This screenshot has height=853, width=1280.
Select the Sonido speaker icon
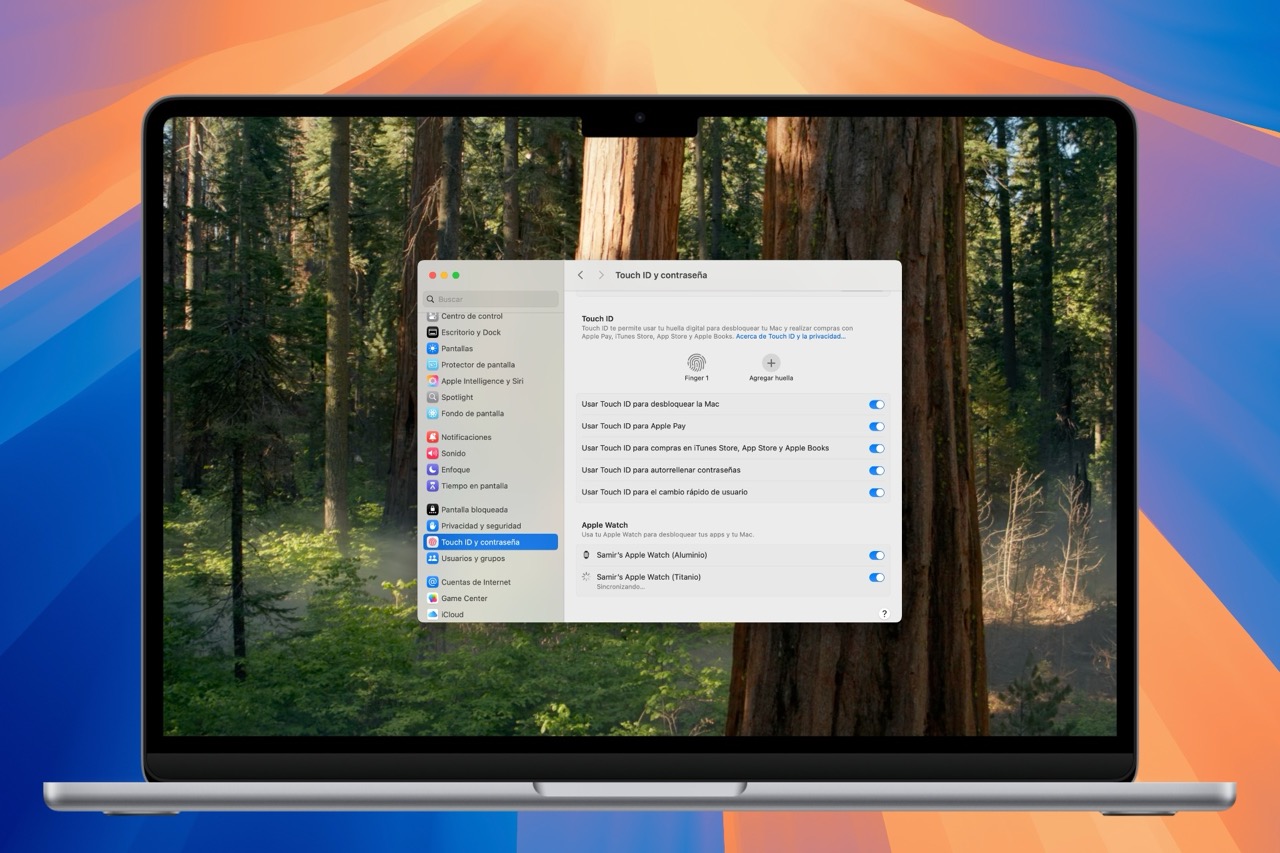pos(432,453)
